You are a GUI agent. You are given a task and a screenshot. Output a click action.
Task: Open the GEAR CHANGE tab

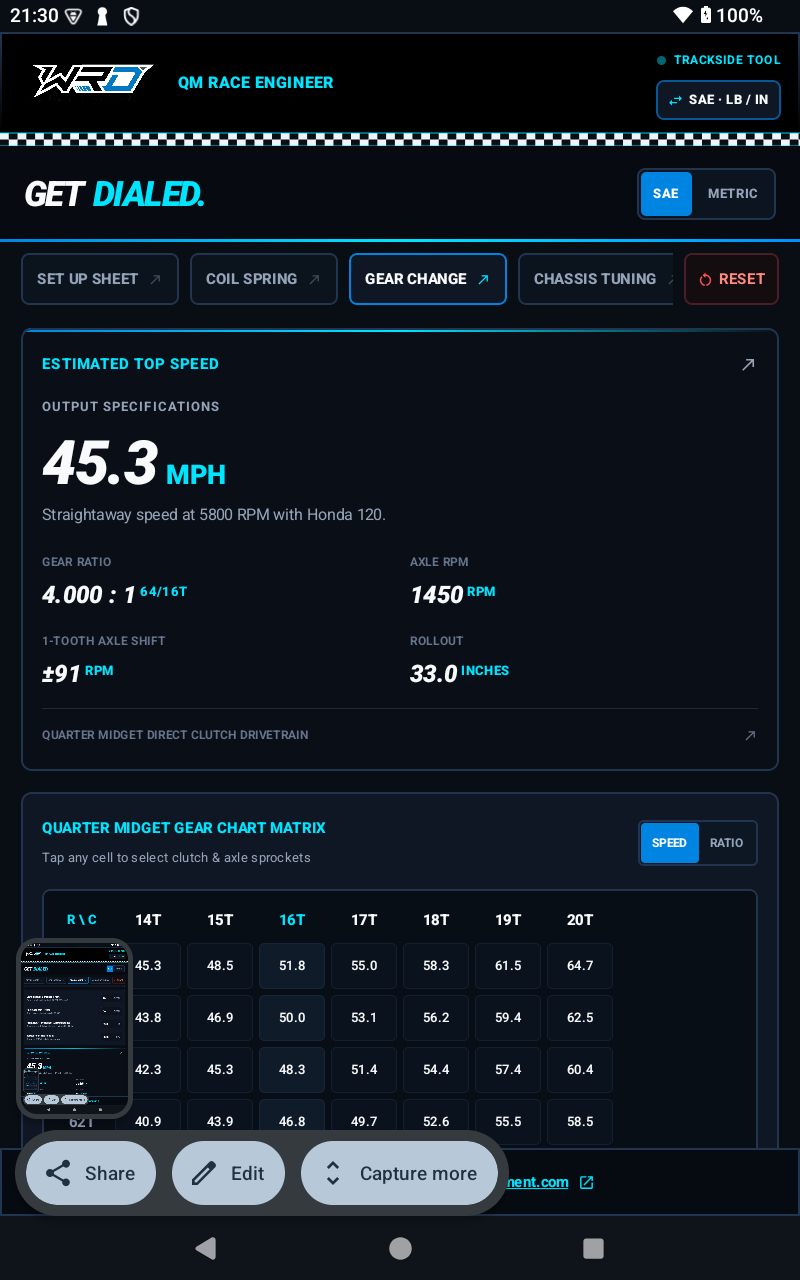(x=428, y=279)
